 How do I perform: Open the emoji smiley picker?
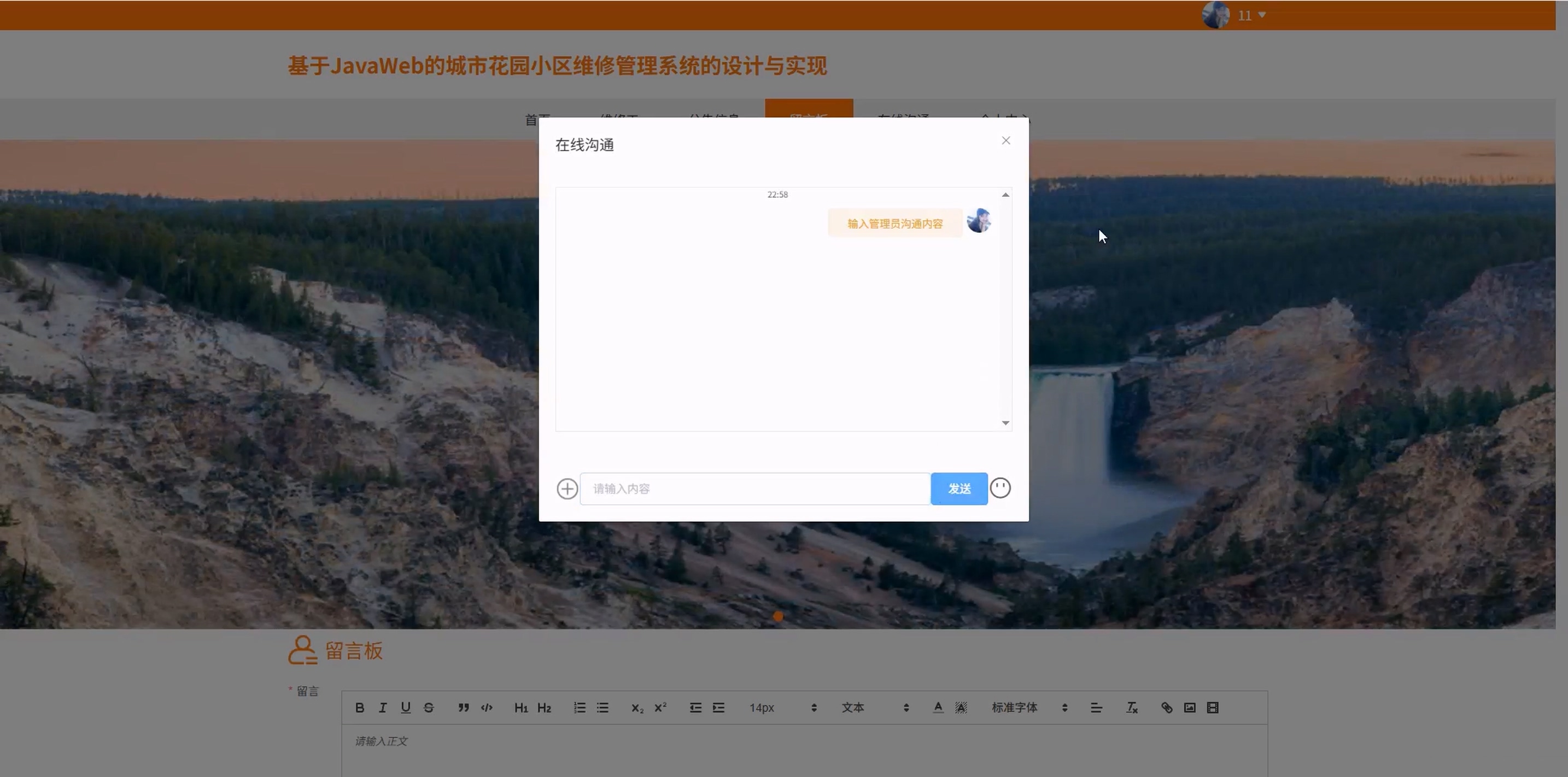1000,488
